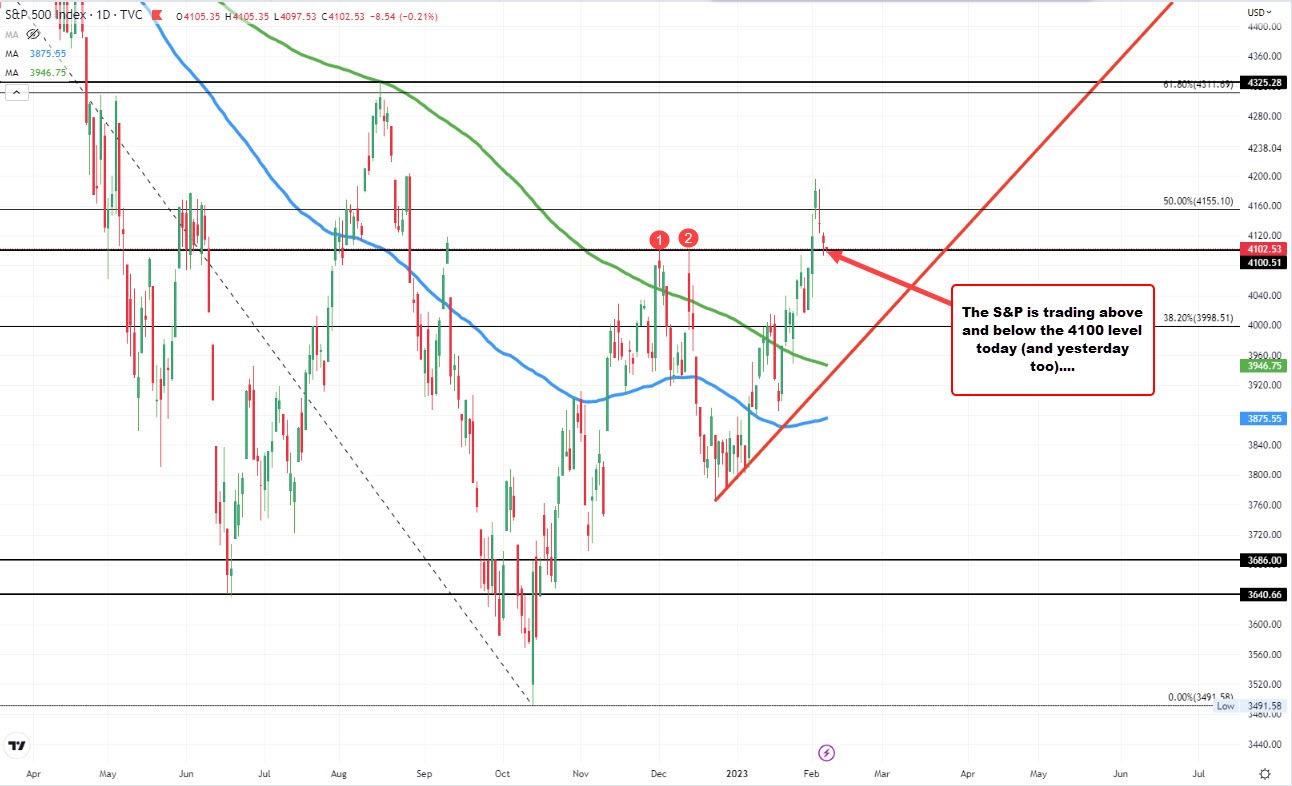This screenshot has height=786, width=1292.
Task: Click the 3640.66 horizontal line price label
Action: click(1264, 594)
